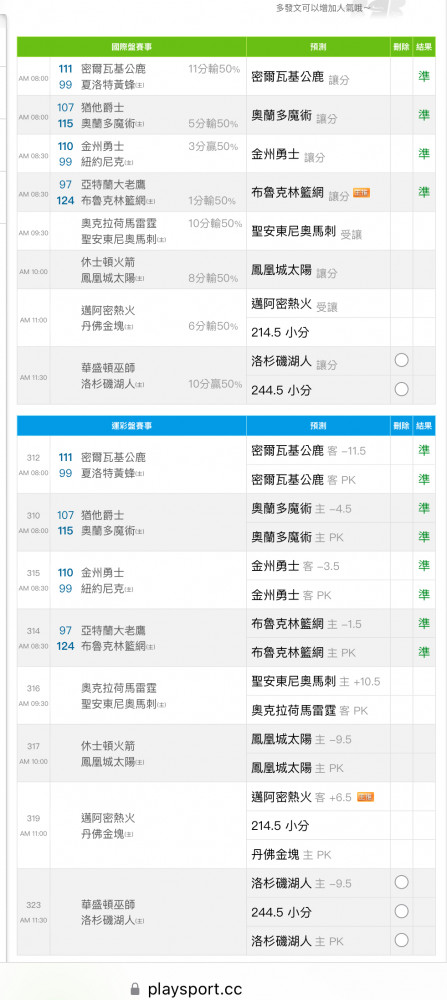Click 金州勇士 客 PK prediction
Screen dimensions: 447x1000
pyautogui.click(x=291, y=595)
